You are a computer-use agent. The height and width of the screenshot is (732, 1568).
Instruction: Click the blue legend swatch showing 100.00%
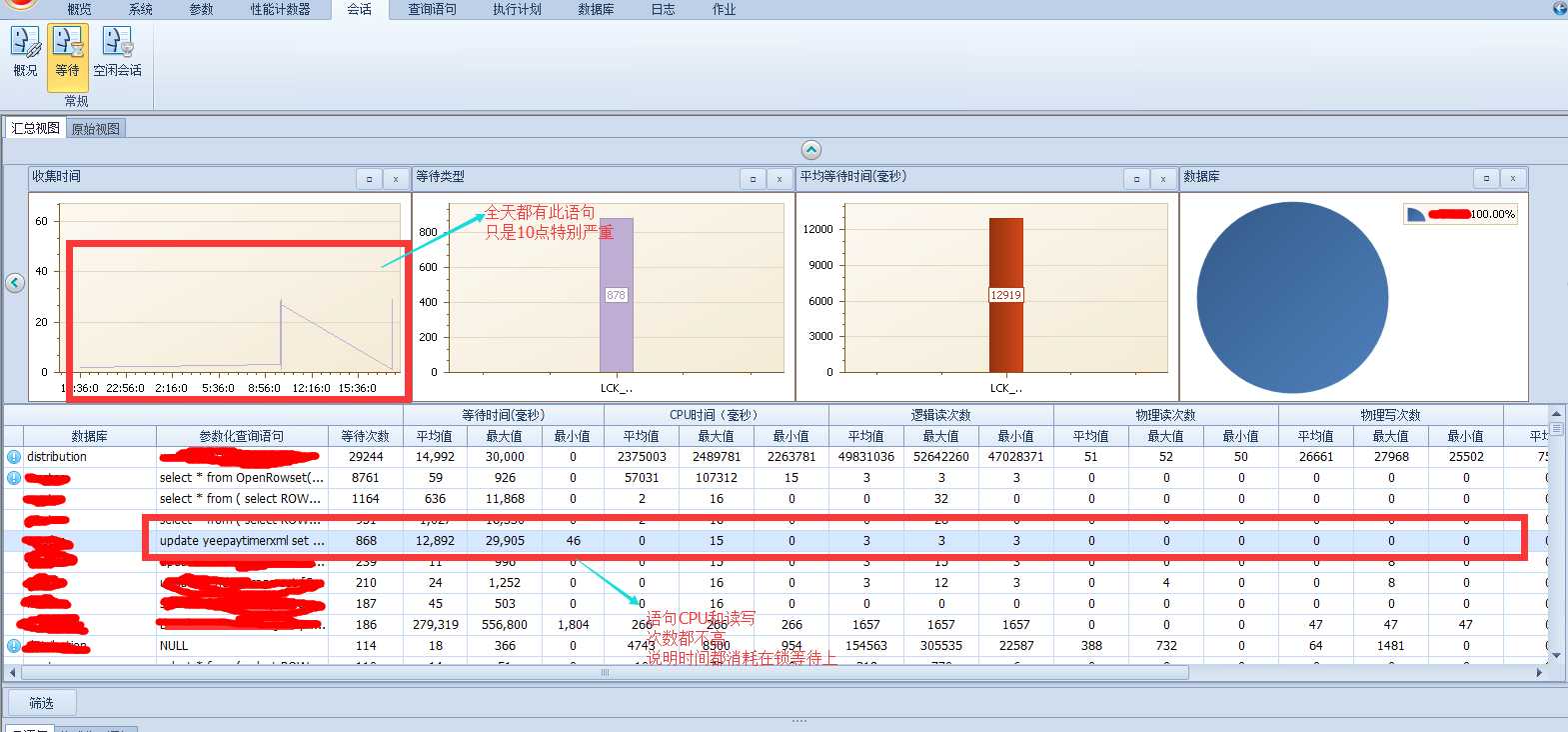point(1415,214)
